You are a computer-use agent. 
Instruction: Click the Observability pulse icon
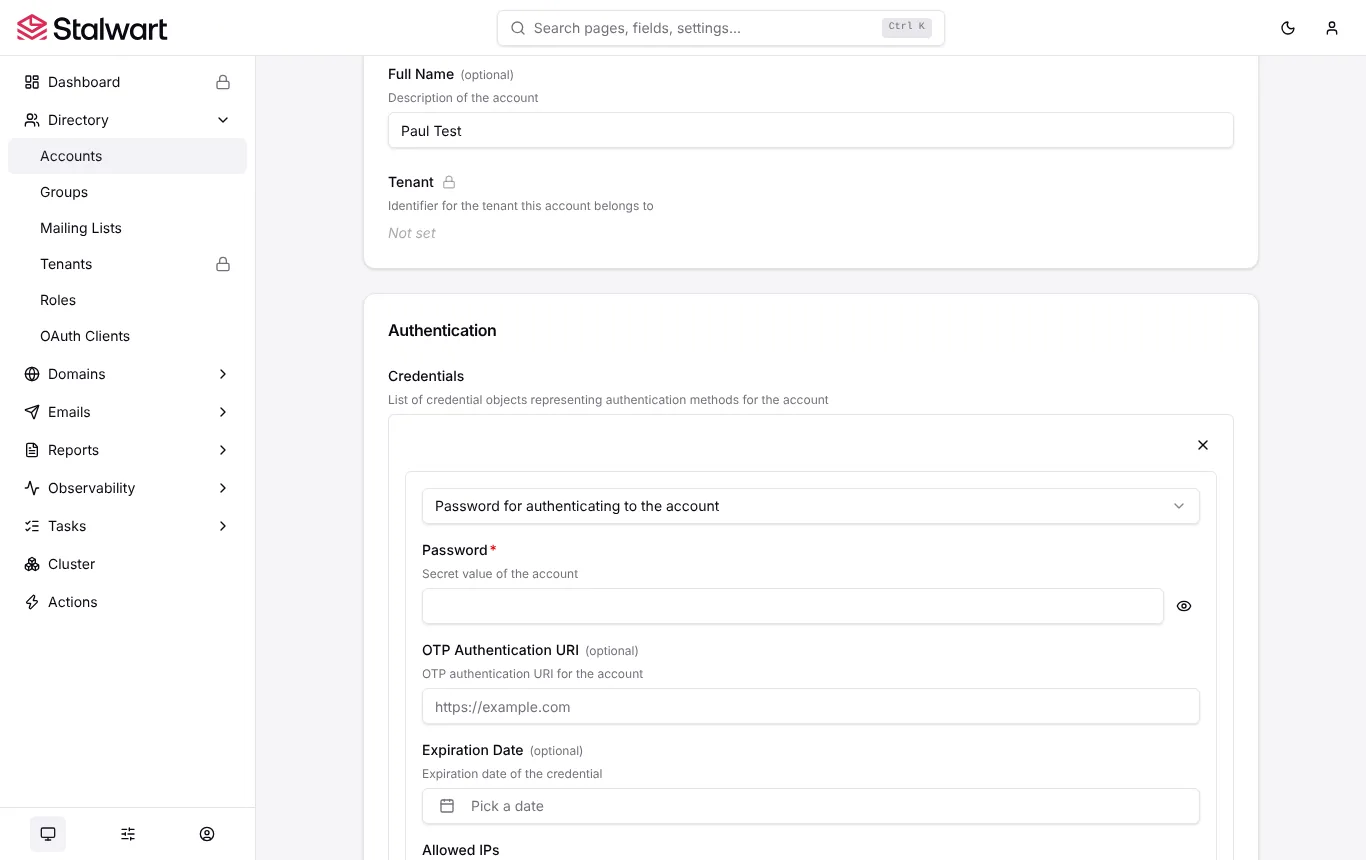32,488
